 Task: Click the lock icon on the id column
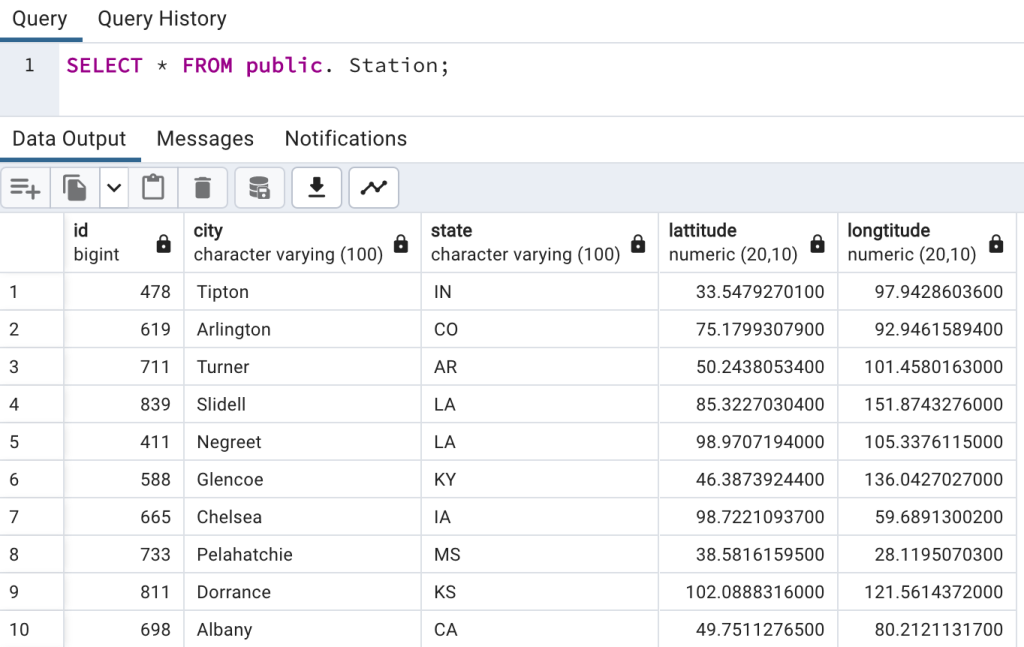162,243
